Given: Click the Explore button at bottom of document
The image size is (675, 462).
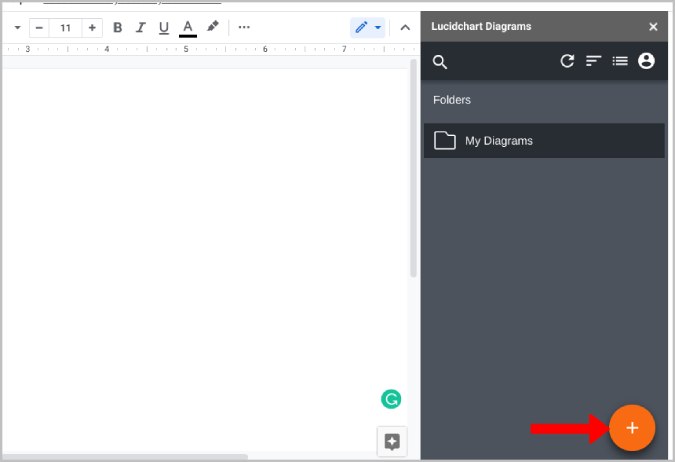Looking at the screenshot, I should (x=391, y=441).
